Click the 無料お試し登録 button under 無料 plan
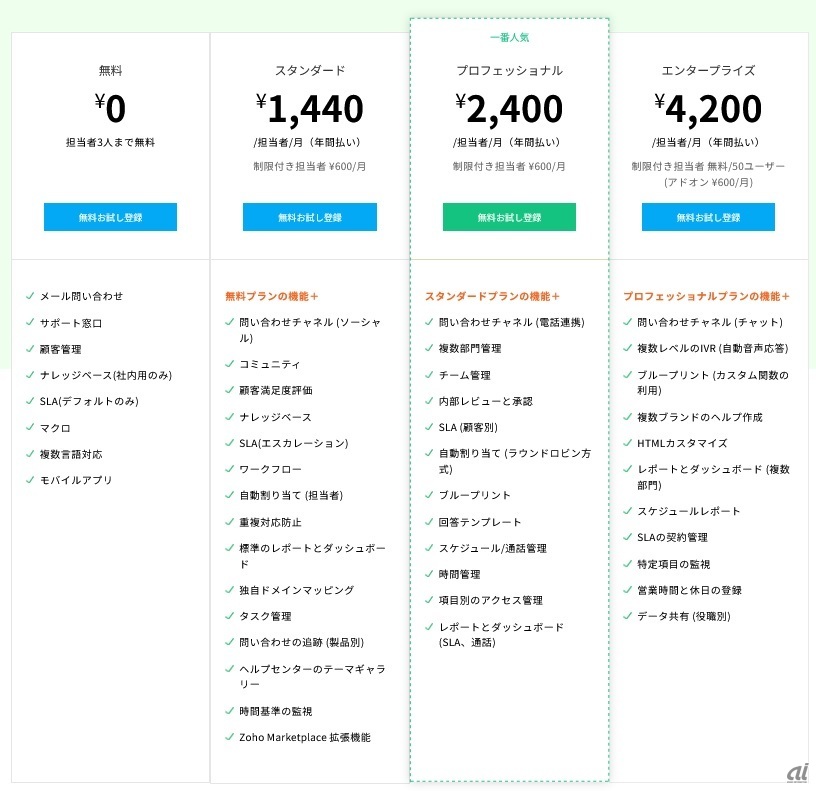Screen dimensions: 816x791 (110, 217)
